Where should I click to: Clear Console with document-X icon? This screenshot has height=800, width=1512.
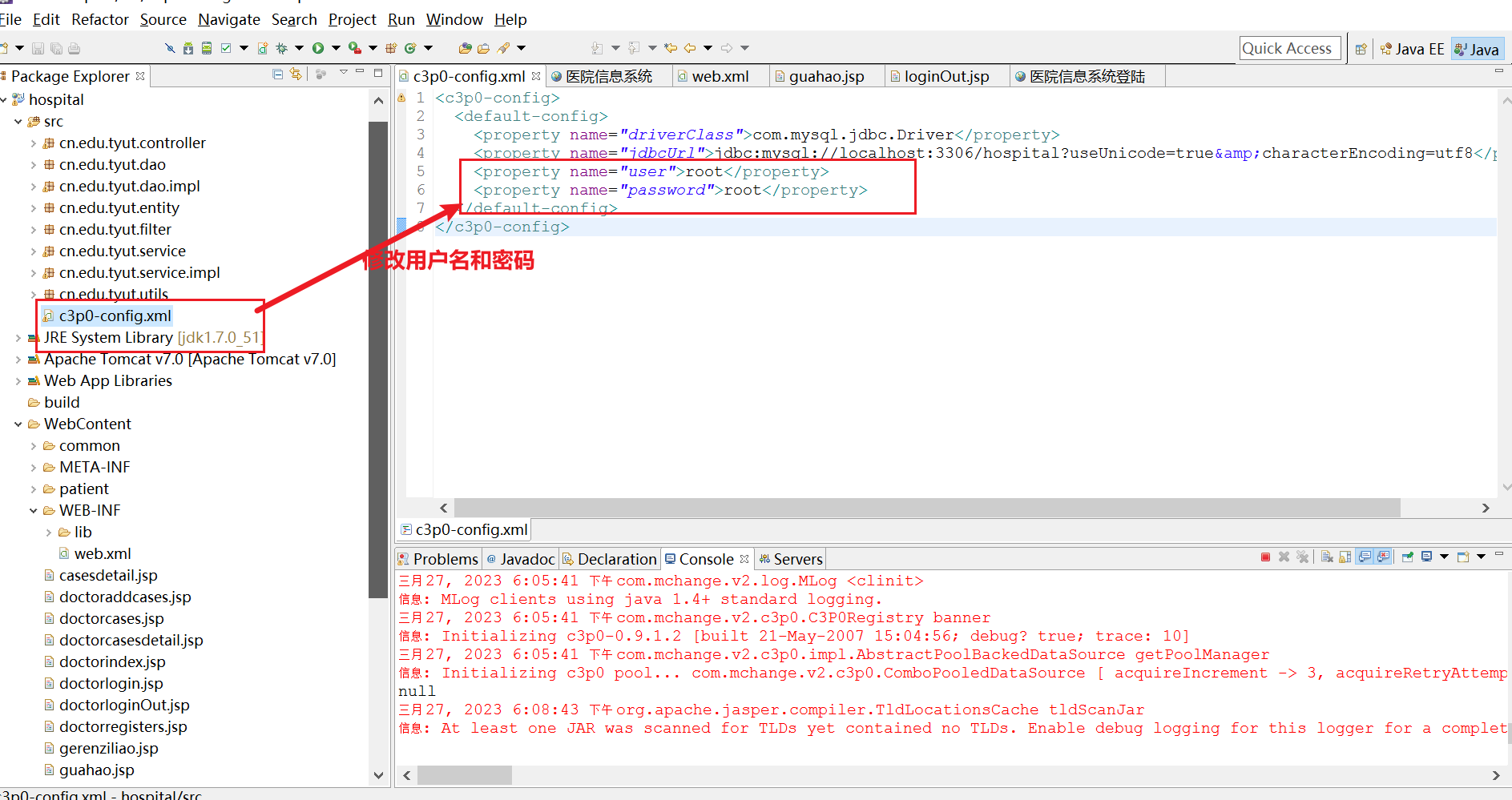pos(1327,557)
